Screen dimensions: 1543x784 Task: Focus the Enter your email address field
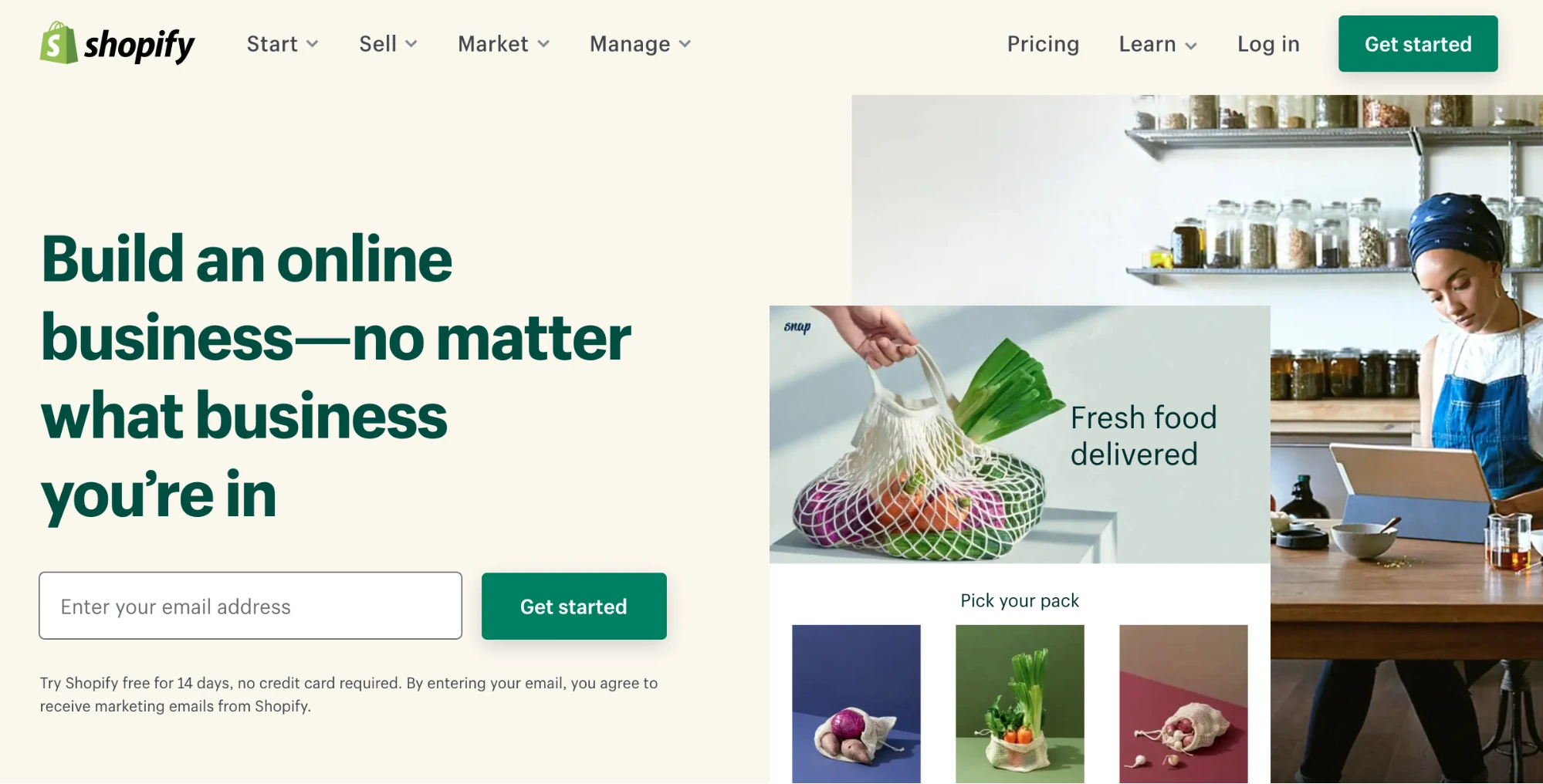[251, 606]
